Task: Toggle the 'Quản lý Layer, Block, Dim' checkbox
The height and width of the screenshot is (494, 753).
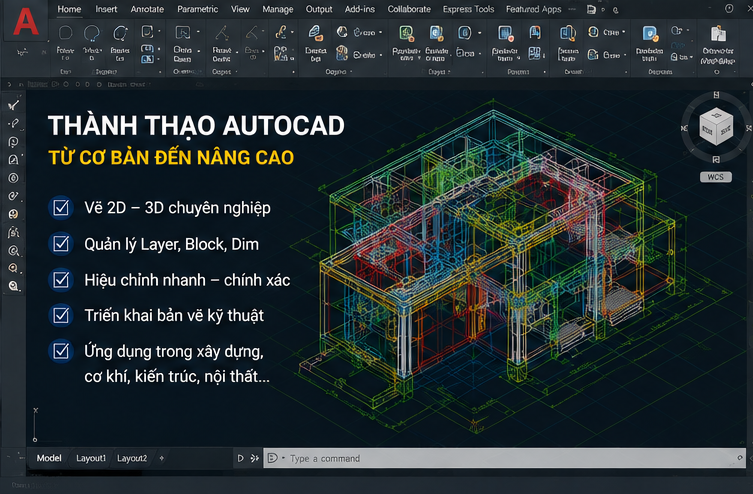Action: [x=61, y=244]
